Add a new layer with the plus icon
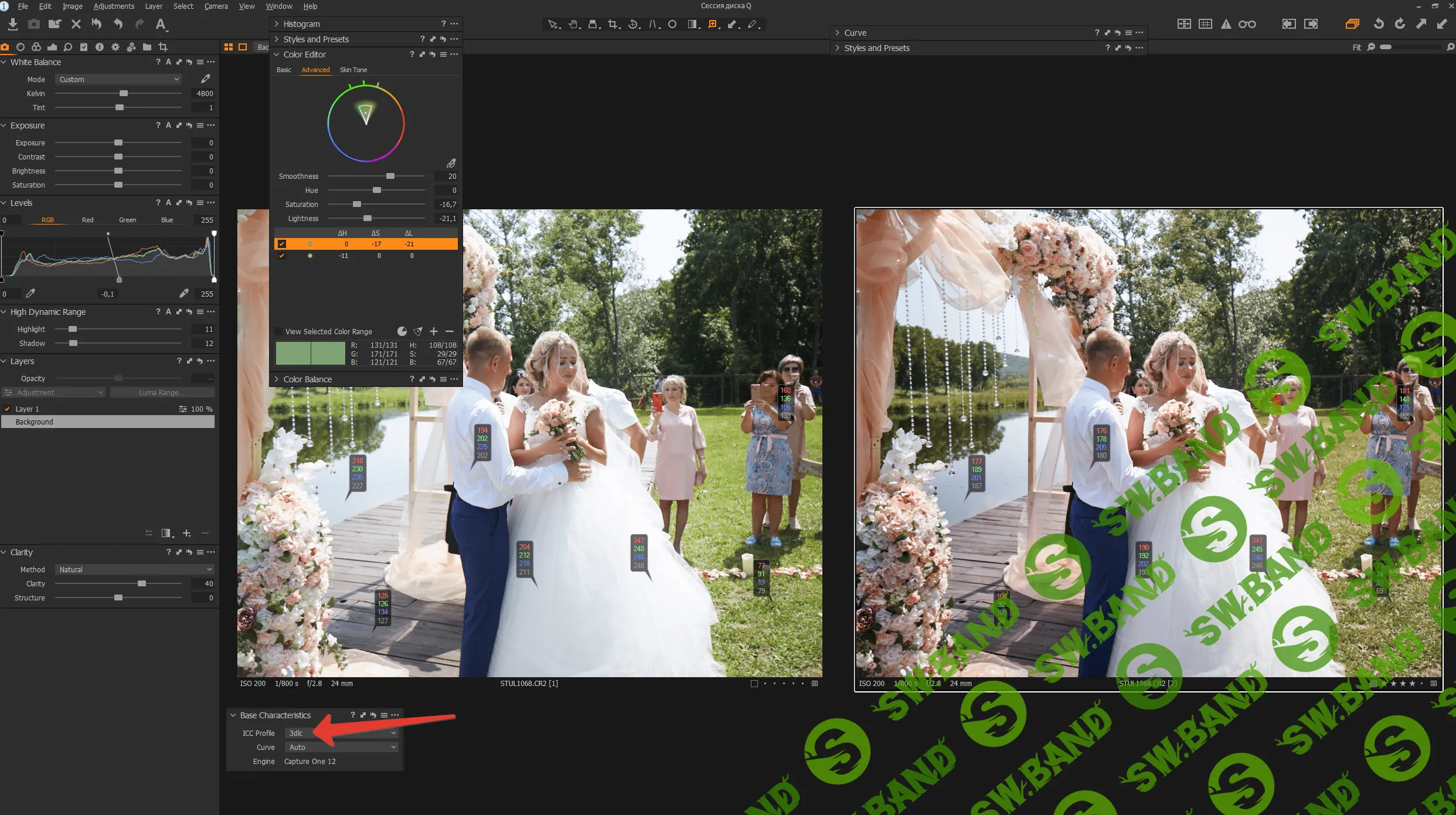Image resolution: width=1456 pixels, height=815 pixels. click(x=186, y=533)
